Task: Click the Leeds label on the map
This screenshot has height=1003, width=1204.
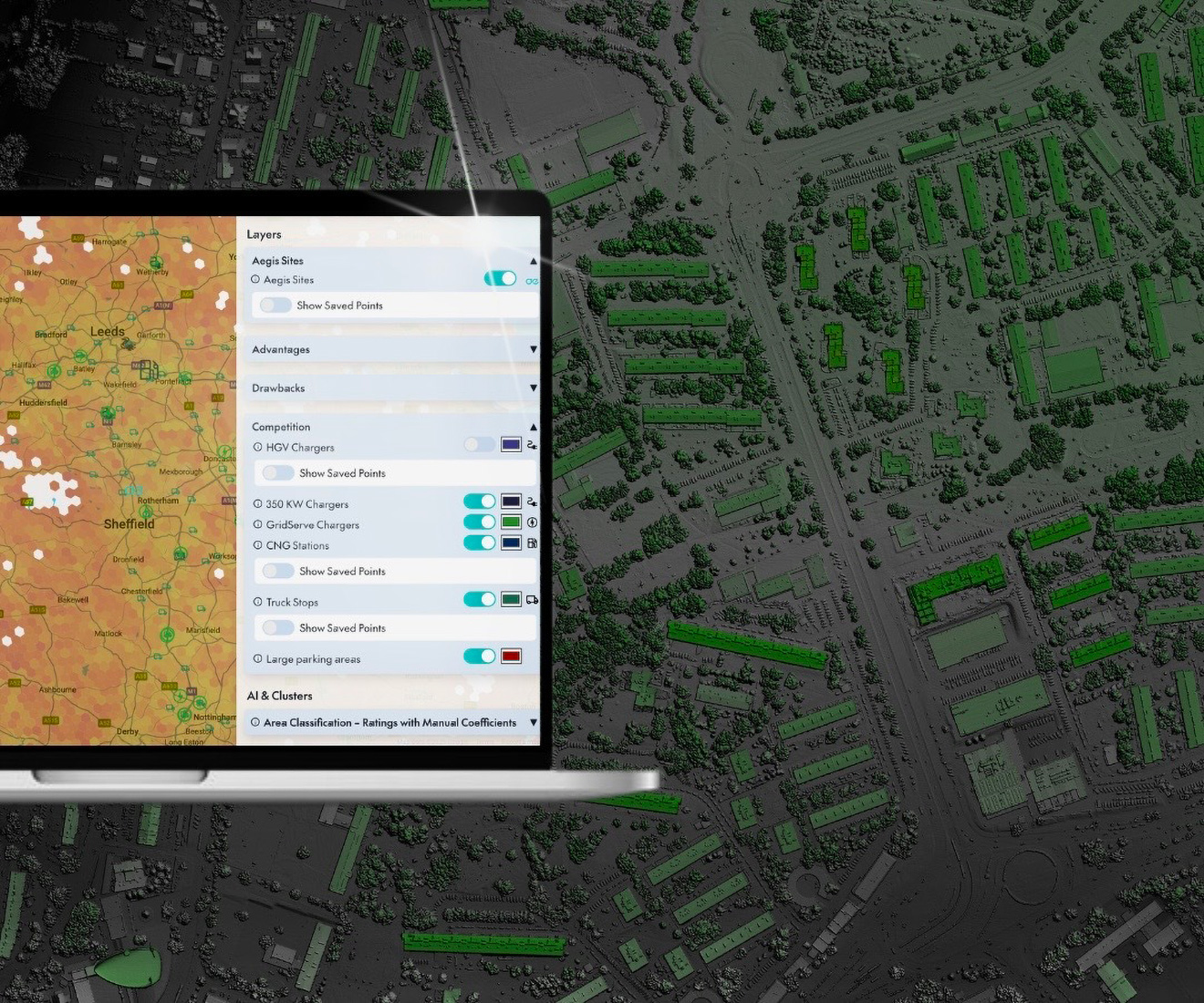Action: click(108, 331)
